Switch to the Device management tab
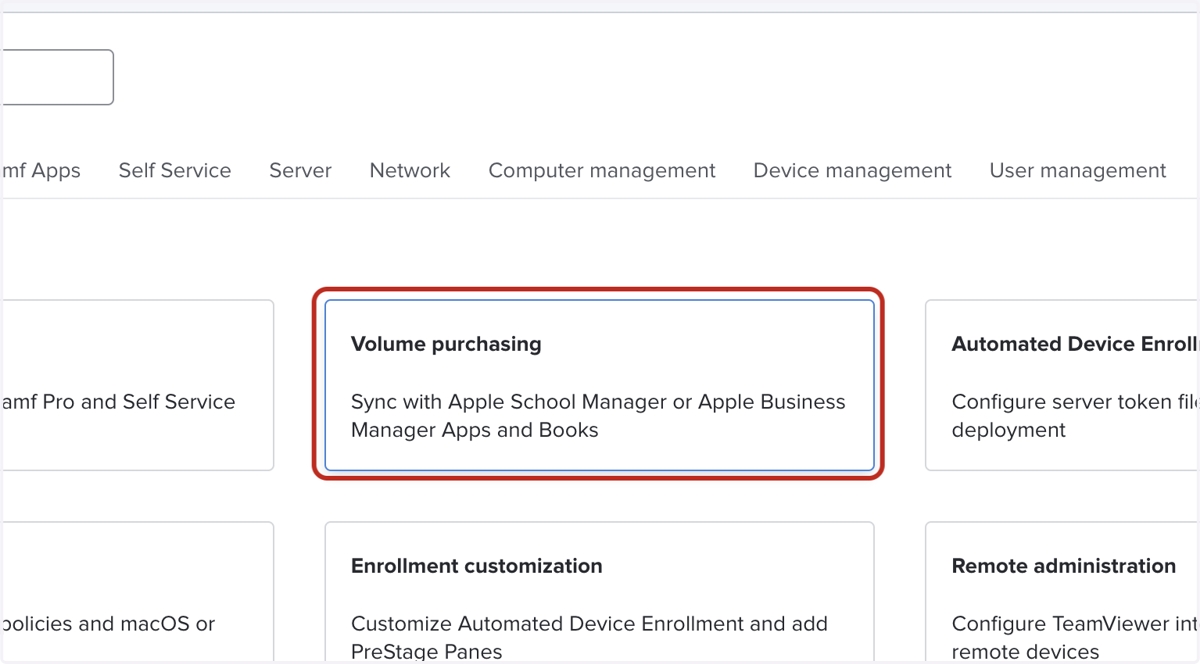This screenshot has height=664, width=1200. (852, 171)
